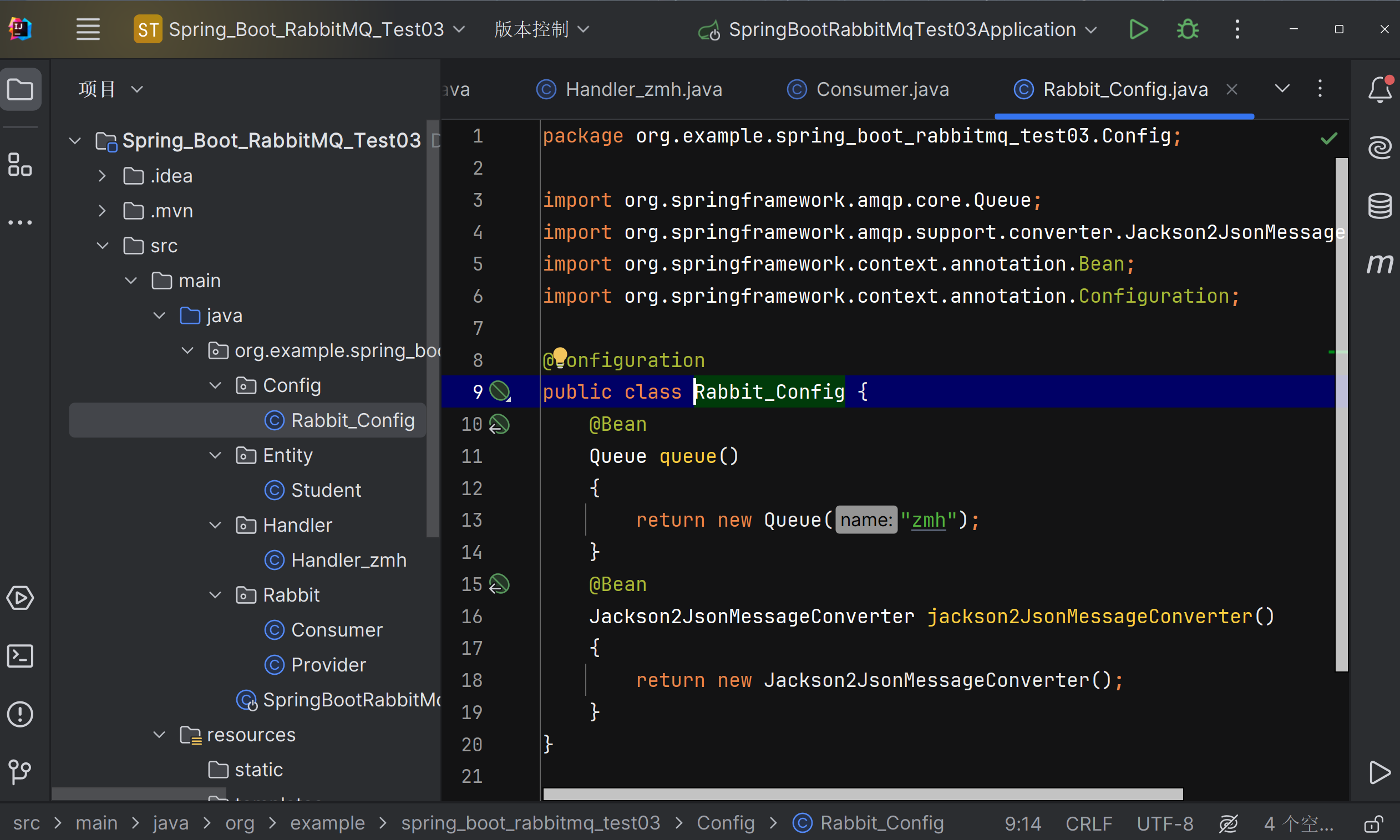The height and width of the screenshot is (840, 1400).
Task: Open the Terminal tool window
Action: point(21,656)
